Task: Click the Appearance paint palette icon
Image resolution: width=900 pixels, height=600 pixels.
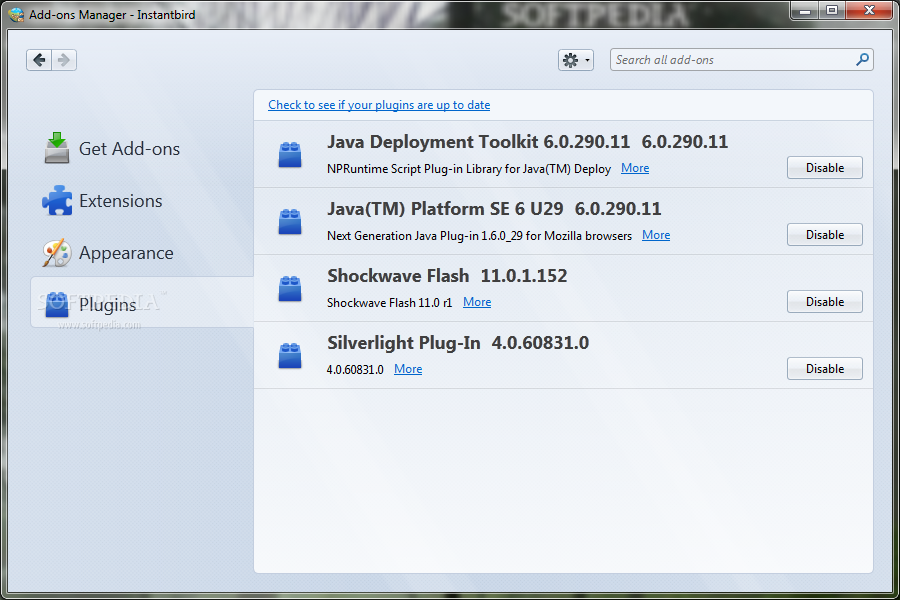Action: click(57, 253)
